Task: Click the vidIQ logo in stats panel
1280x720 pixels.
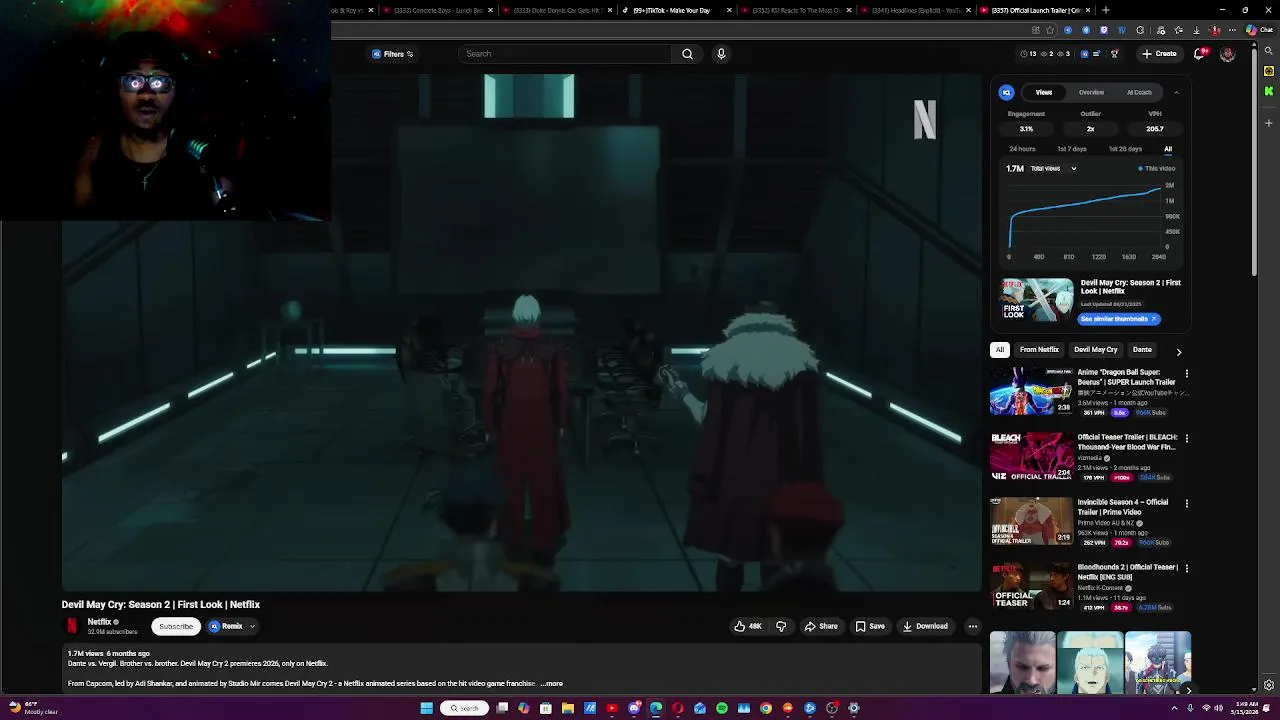Action: [x=1007, y=92]
